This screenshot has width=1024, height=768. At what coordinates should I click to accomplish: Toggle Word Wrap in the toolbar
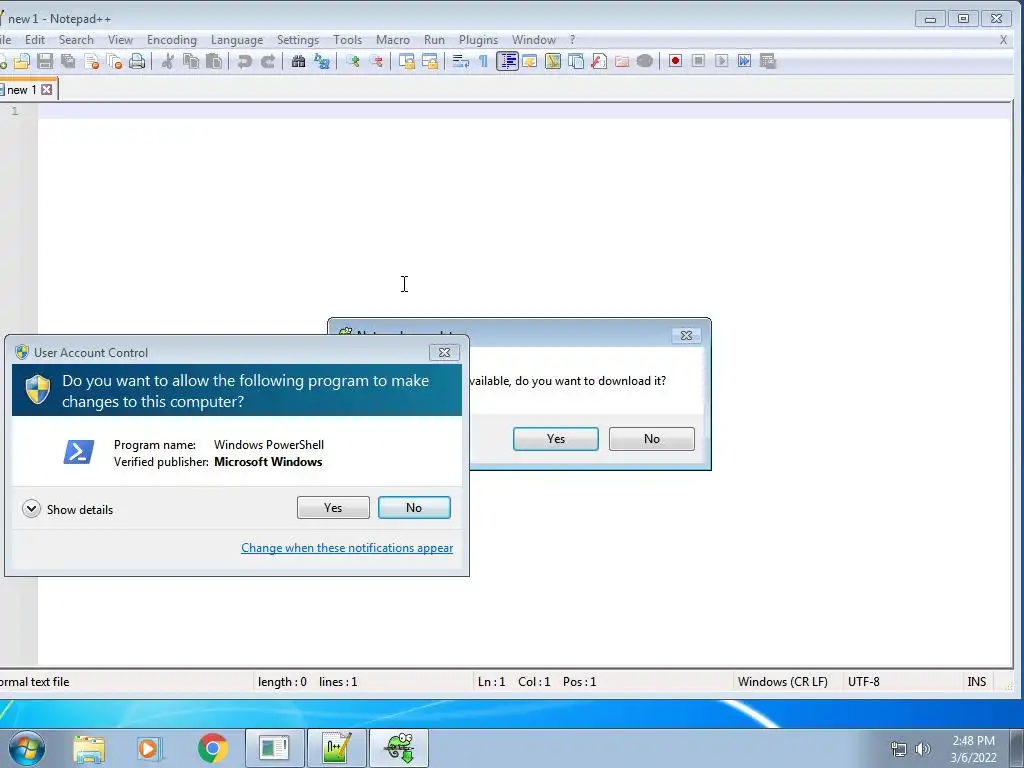(460, 61)
